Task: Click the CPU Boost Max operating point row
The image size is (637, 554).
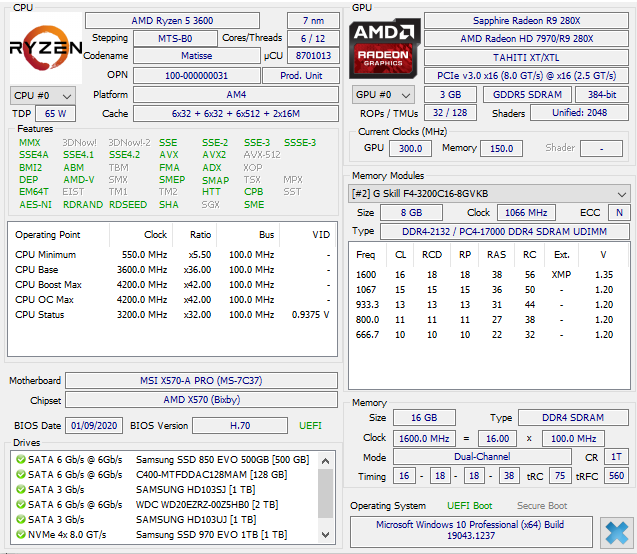Action: tap(172, 285)
